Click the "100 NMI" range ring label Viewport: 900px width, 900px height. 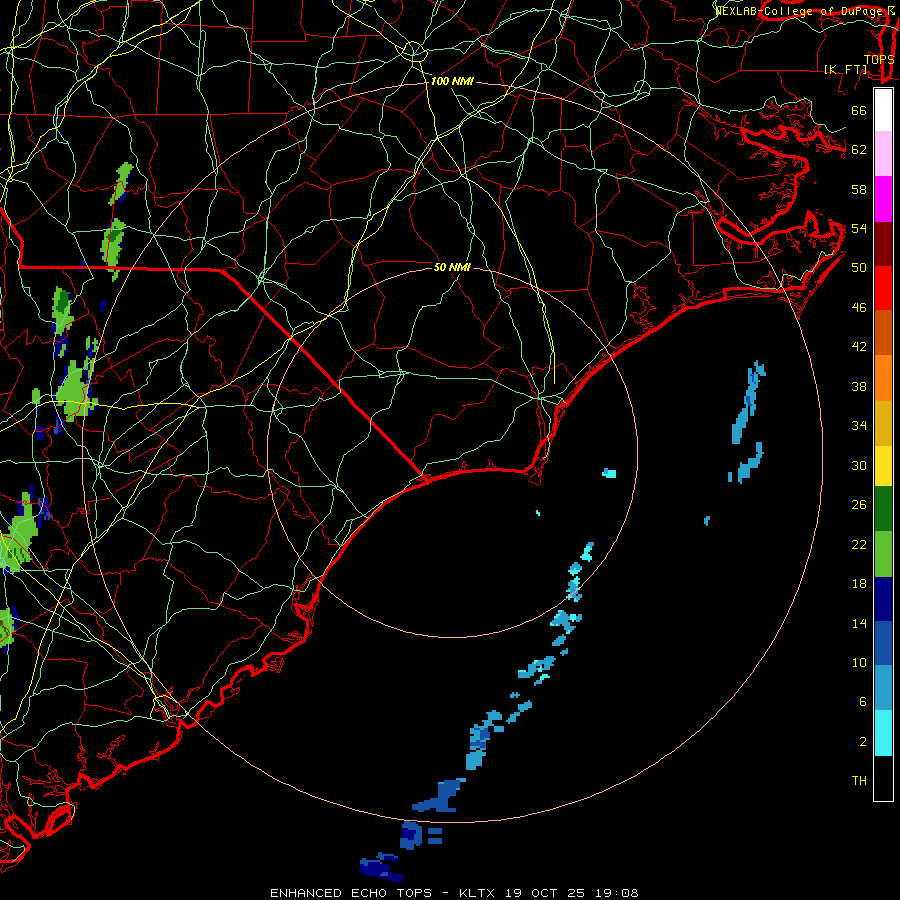click(452, 82)
